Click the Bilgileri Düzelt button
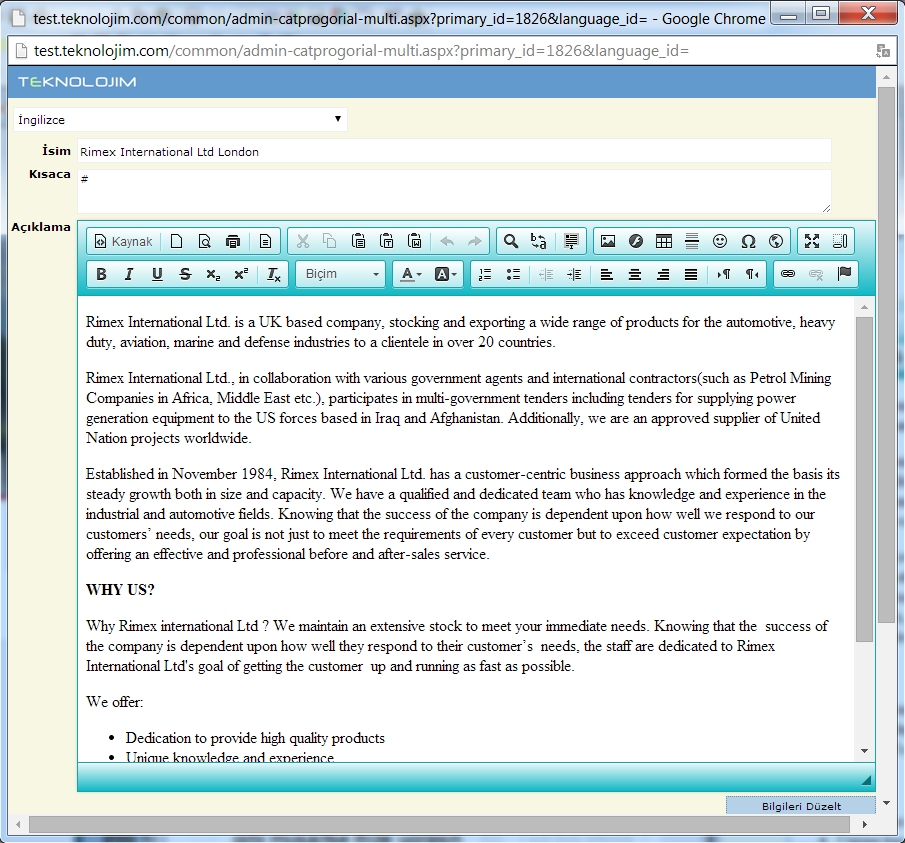The height and width of the screenshot is (843, 905). pos(801,805)
